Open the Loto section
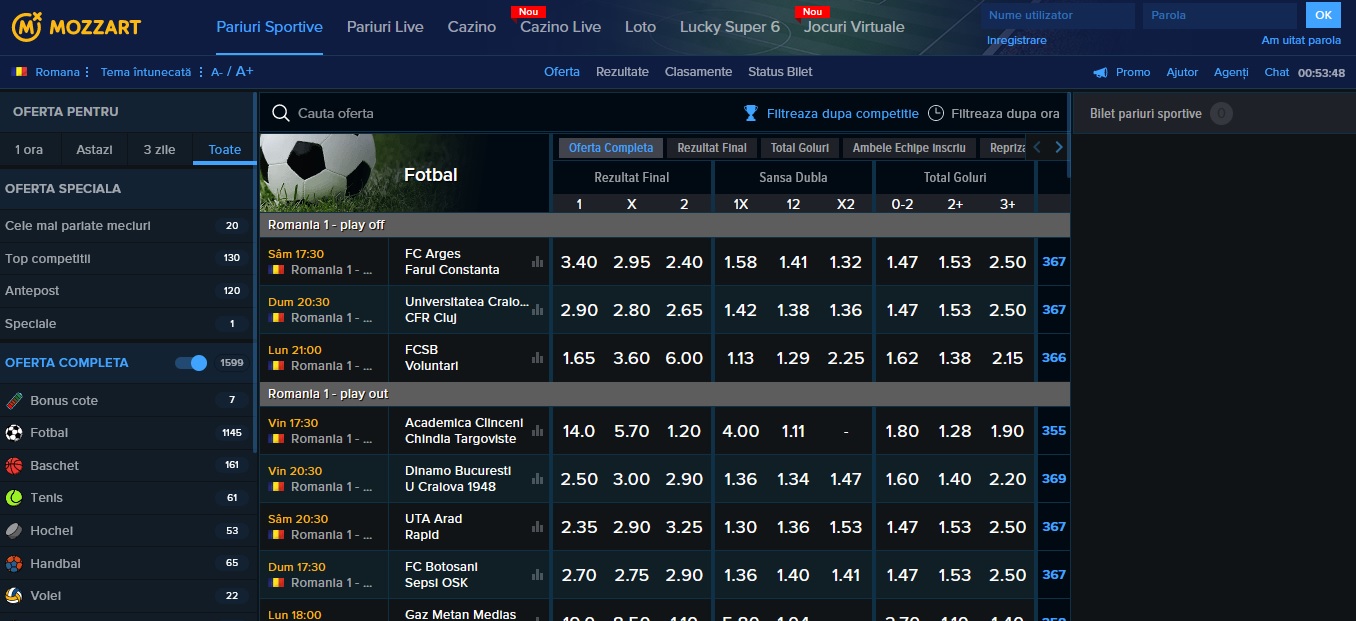This screenshot has width=1356, height=621. (640, 27)
